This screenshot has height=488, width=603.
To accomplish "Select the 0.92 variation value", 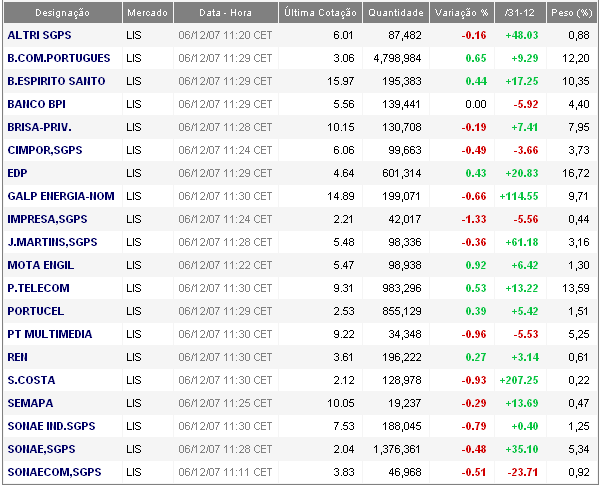I will click(476, 265).
